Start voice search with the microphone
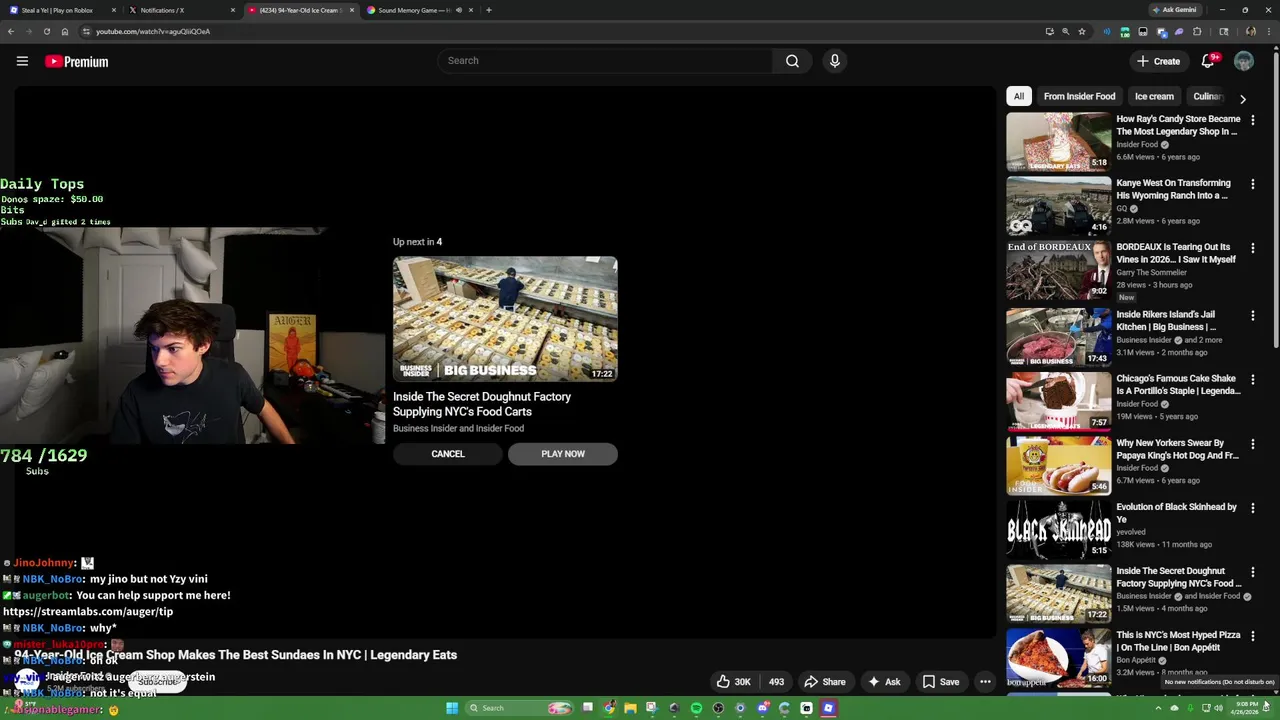This screenshot has height=720, width=1280. (835, 61)
